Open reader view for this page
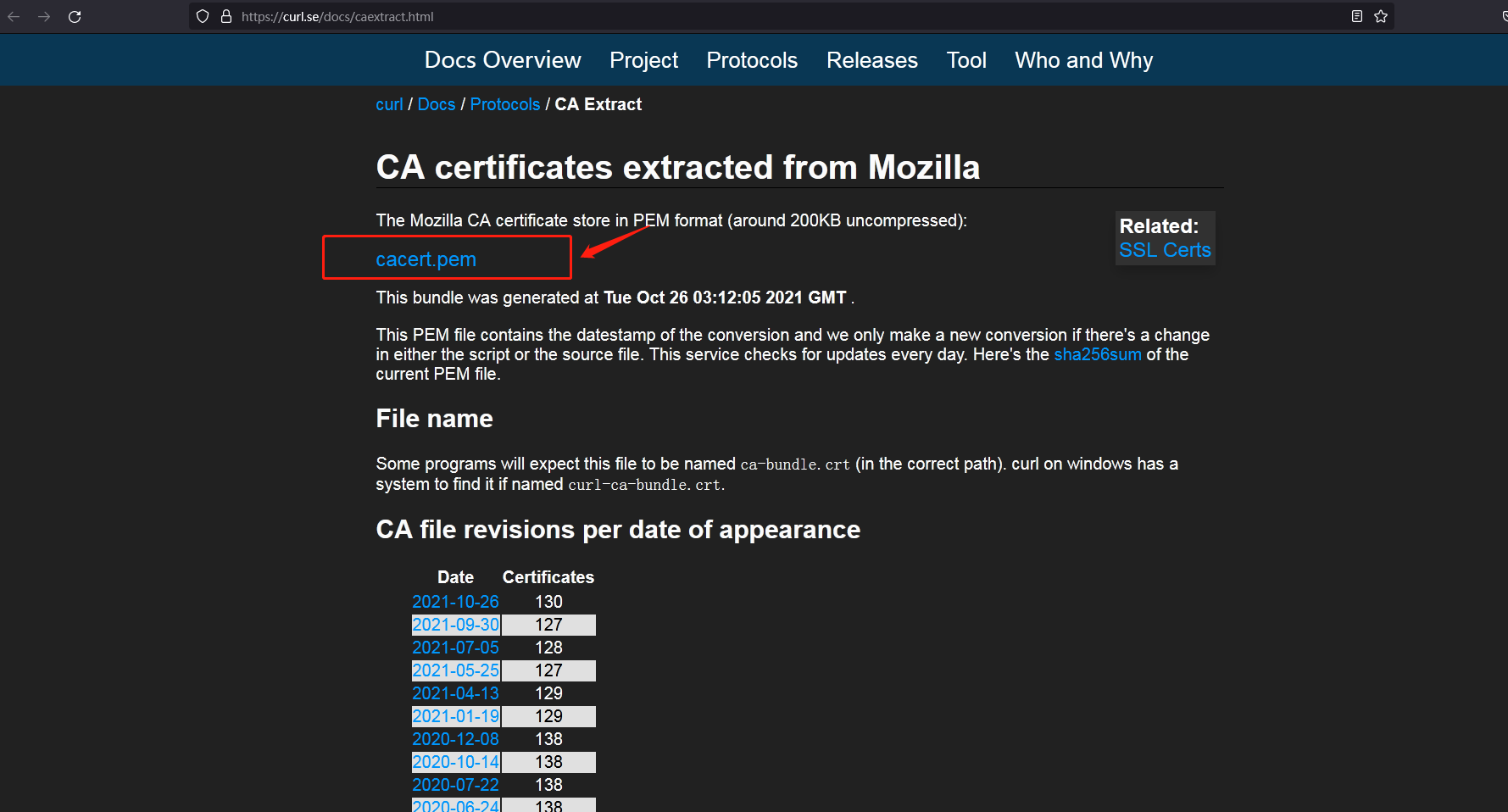The height and width of the screenshot is (812, 1508). [1357, 16]
